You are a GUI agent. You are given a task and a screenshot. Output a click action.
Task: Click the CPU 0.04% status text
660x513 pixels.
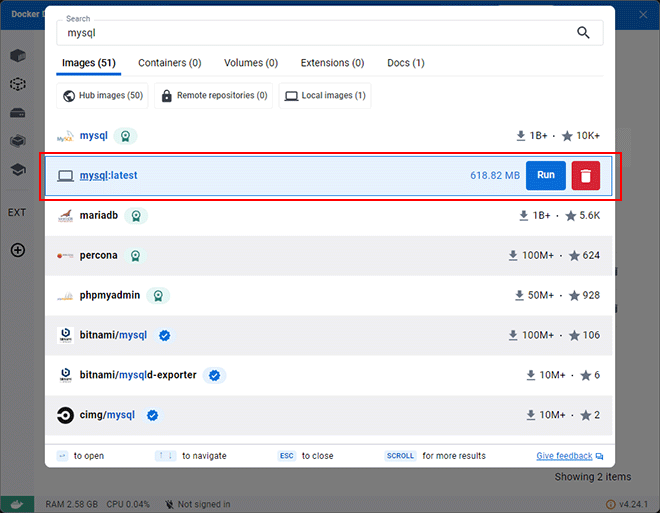(128, 504)
